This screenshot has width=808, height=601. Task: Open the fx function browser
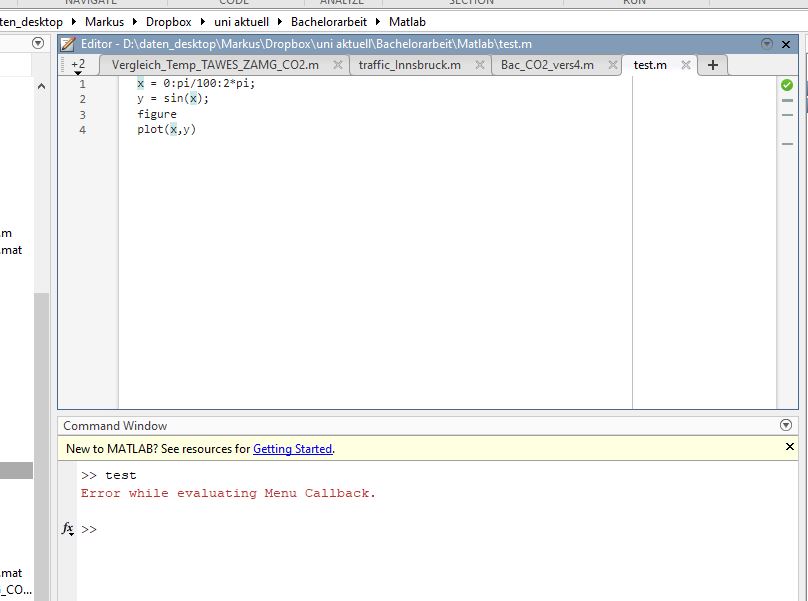(x=68, y=528)
